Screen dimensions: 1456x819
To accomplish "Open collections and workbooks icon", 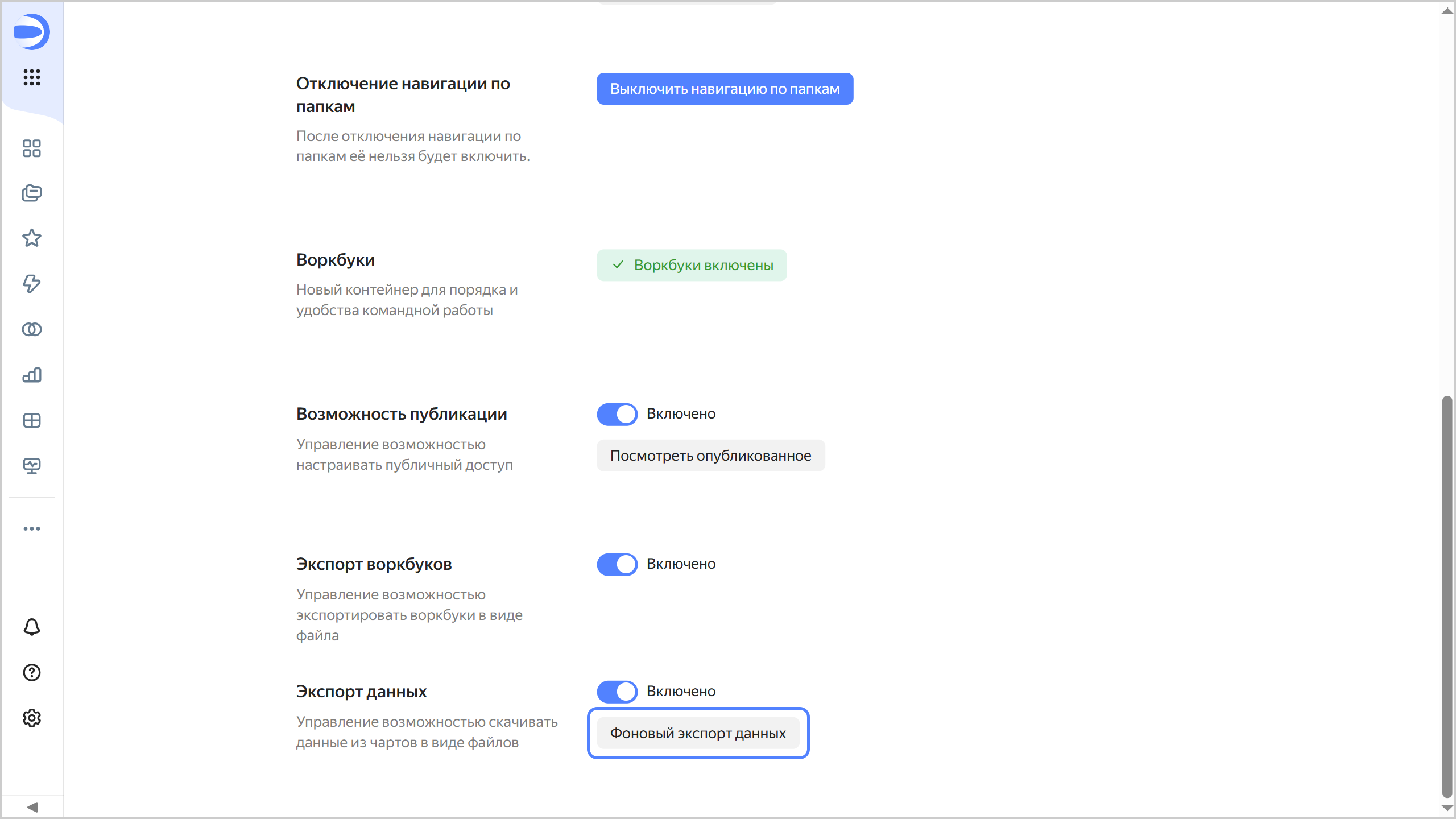I will click(32, 193).
